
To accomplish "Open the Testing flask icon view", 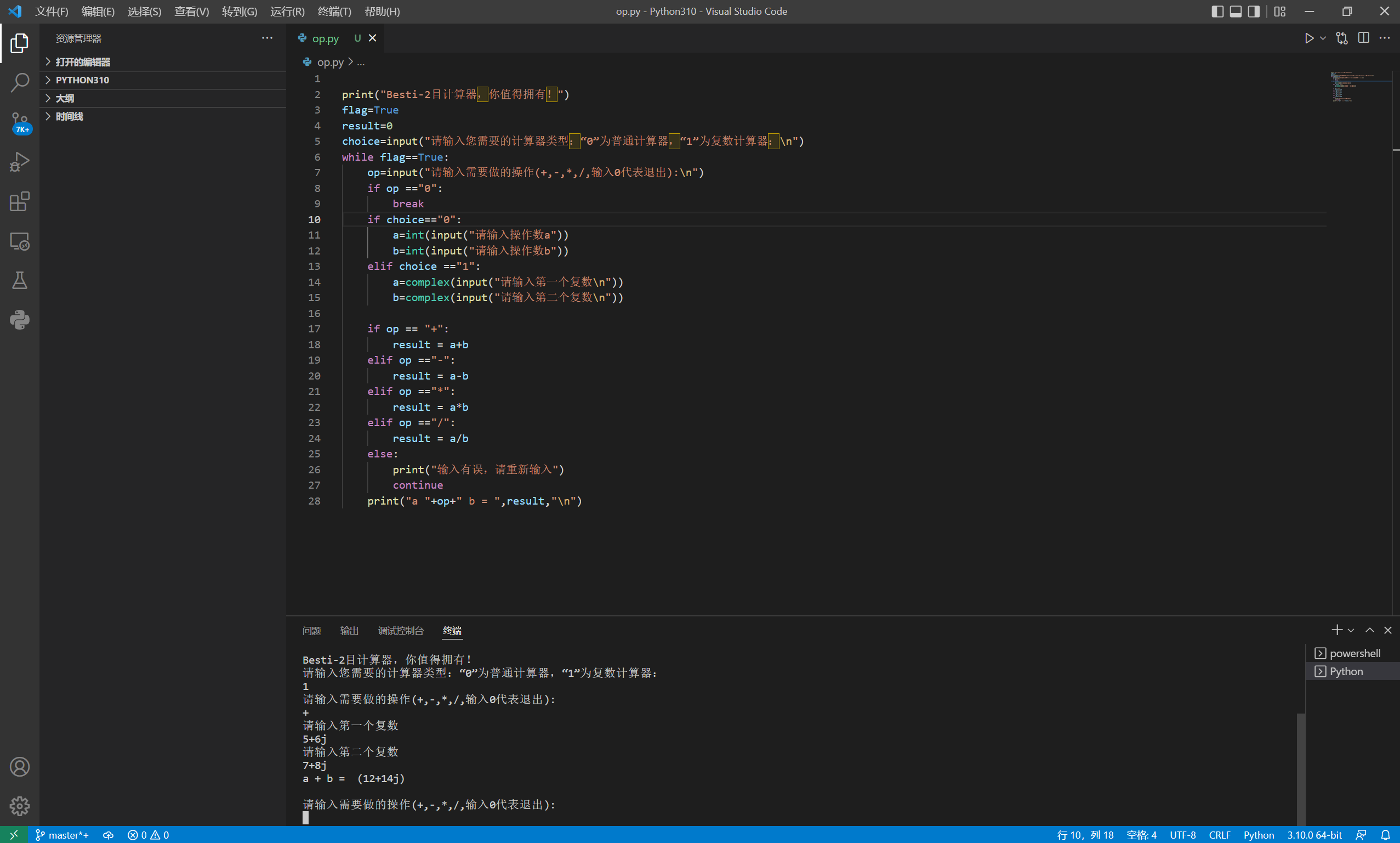I will [x=19, y=280].
